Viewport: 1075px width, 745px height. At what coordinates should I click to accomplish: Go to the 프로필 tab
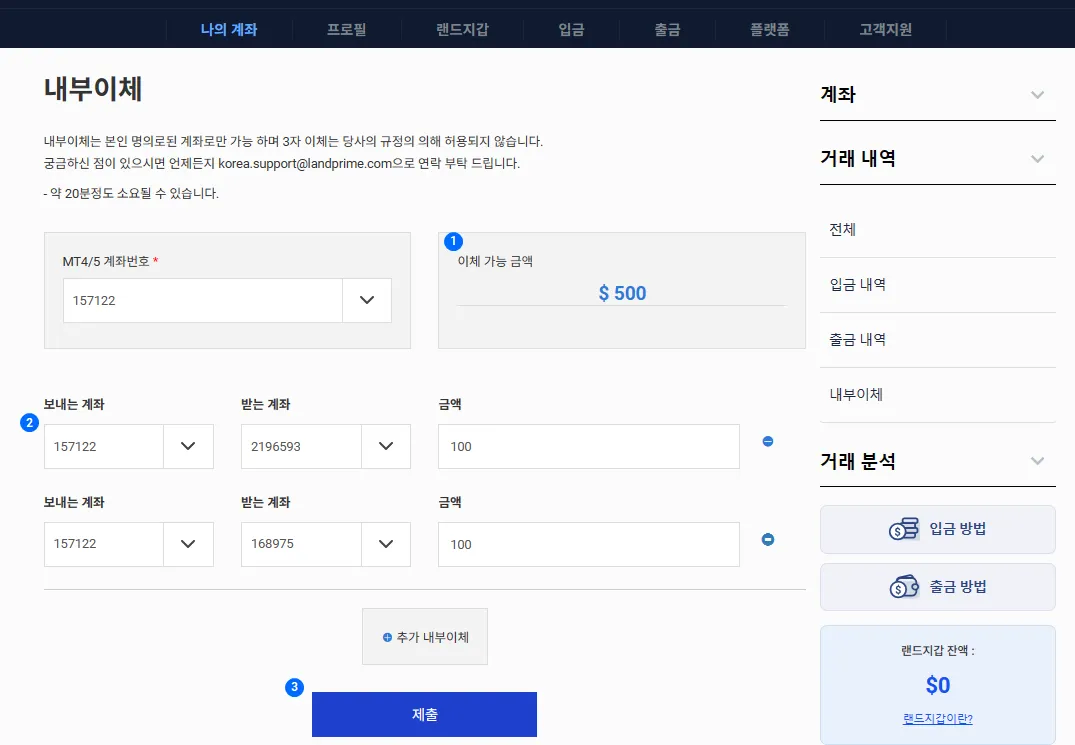point(346,29)
